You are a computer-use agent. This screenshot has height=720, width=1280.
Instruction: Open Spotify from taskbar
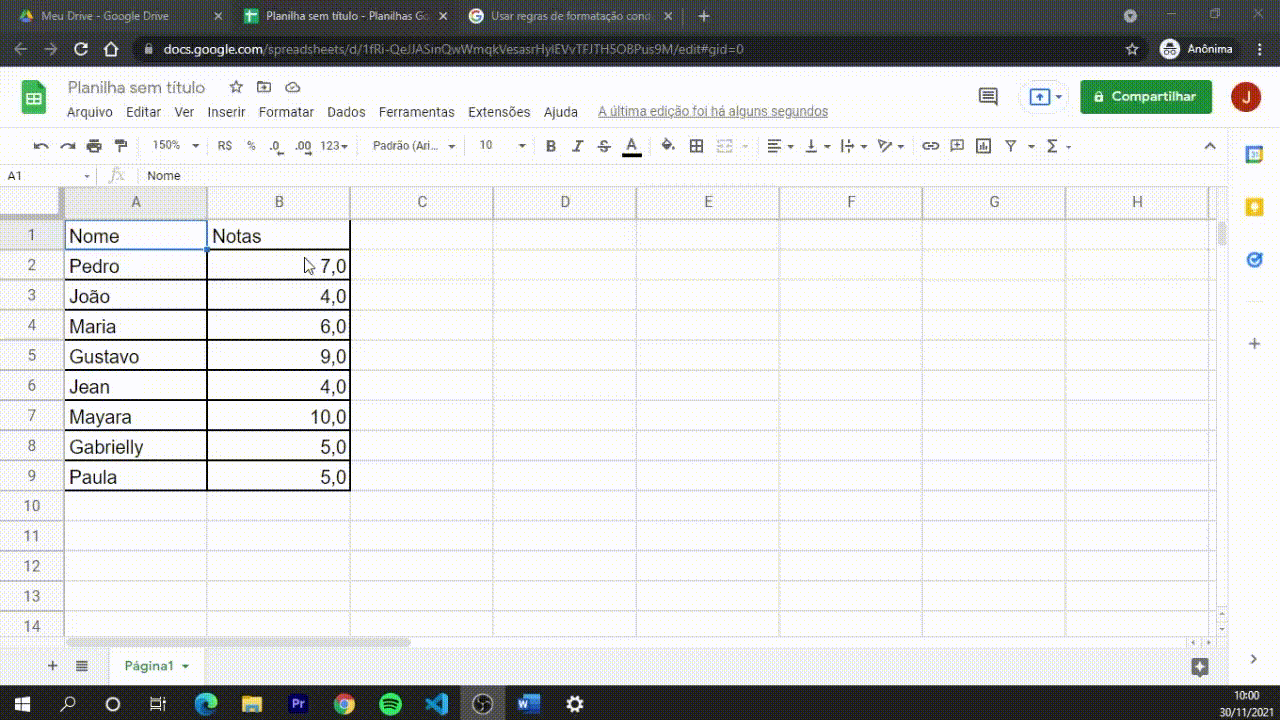pyautogui.click(x=391, y=704)
